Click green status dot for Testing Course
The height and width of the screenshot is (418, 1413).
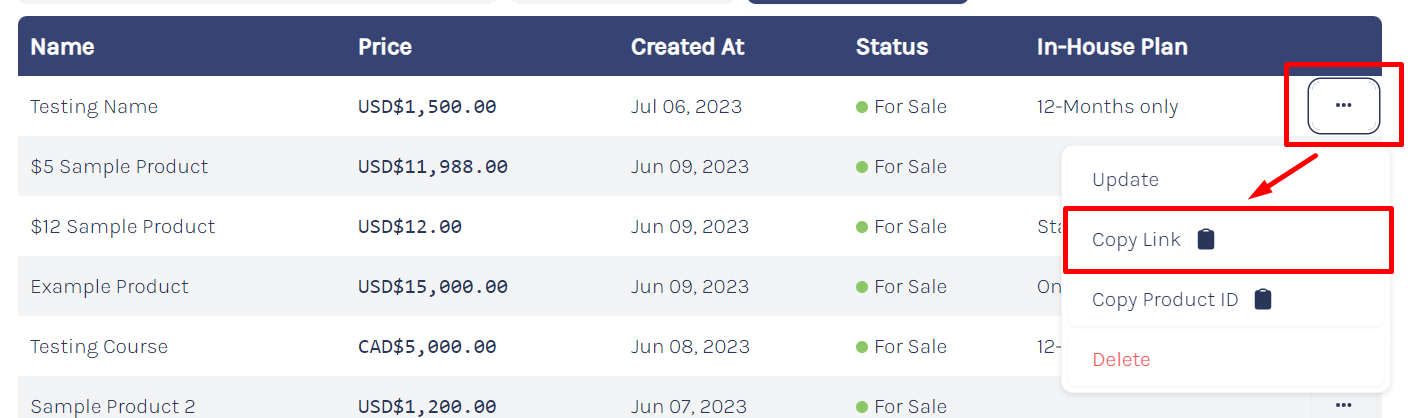click(862, 347)
